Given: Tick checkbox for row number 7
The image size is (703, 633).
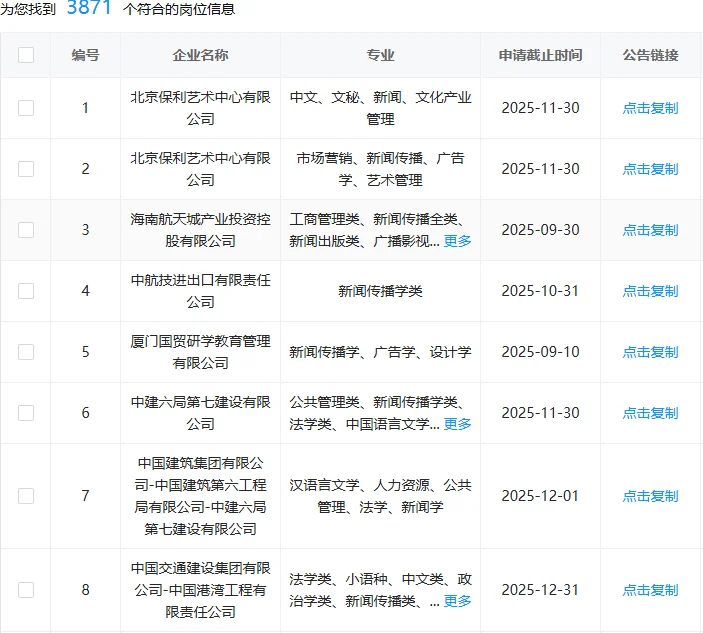Looking at the screenshot, I should point(26,496).
